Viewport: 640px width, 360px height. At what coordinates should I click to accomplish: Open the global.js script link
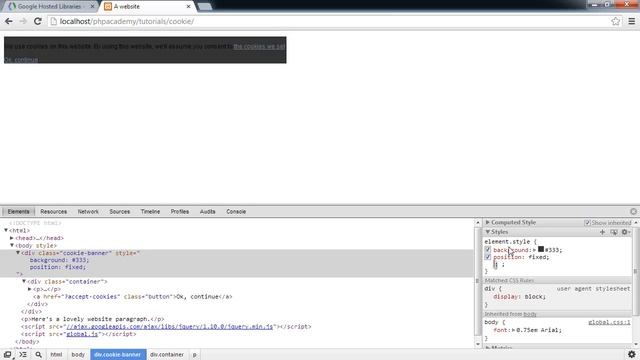click(x=82, y=334)
